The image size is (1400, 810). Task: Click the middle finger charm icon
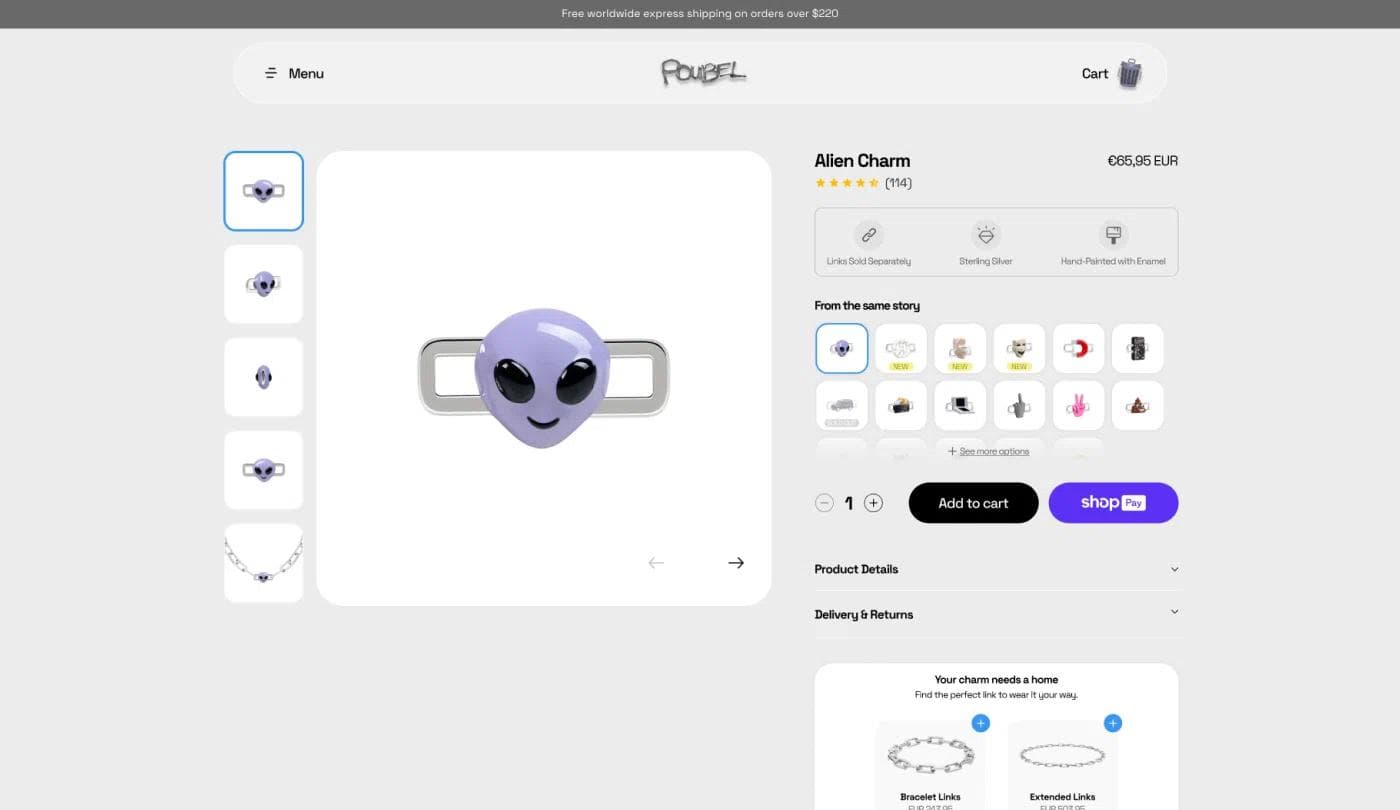click(x=1018, y=405)
